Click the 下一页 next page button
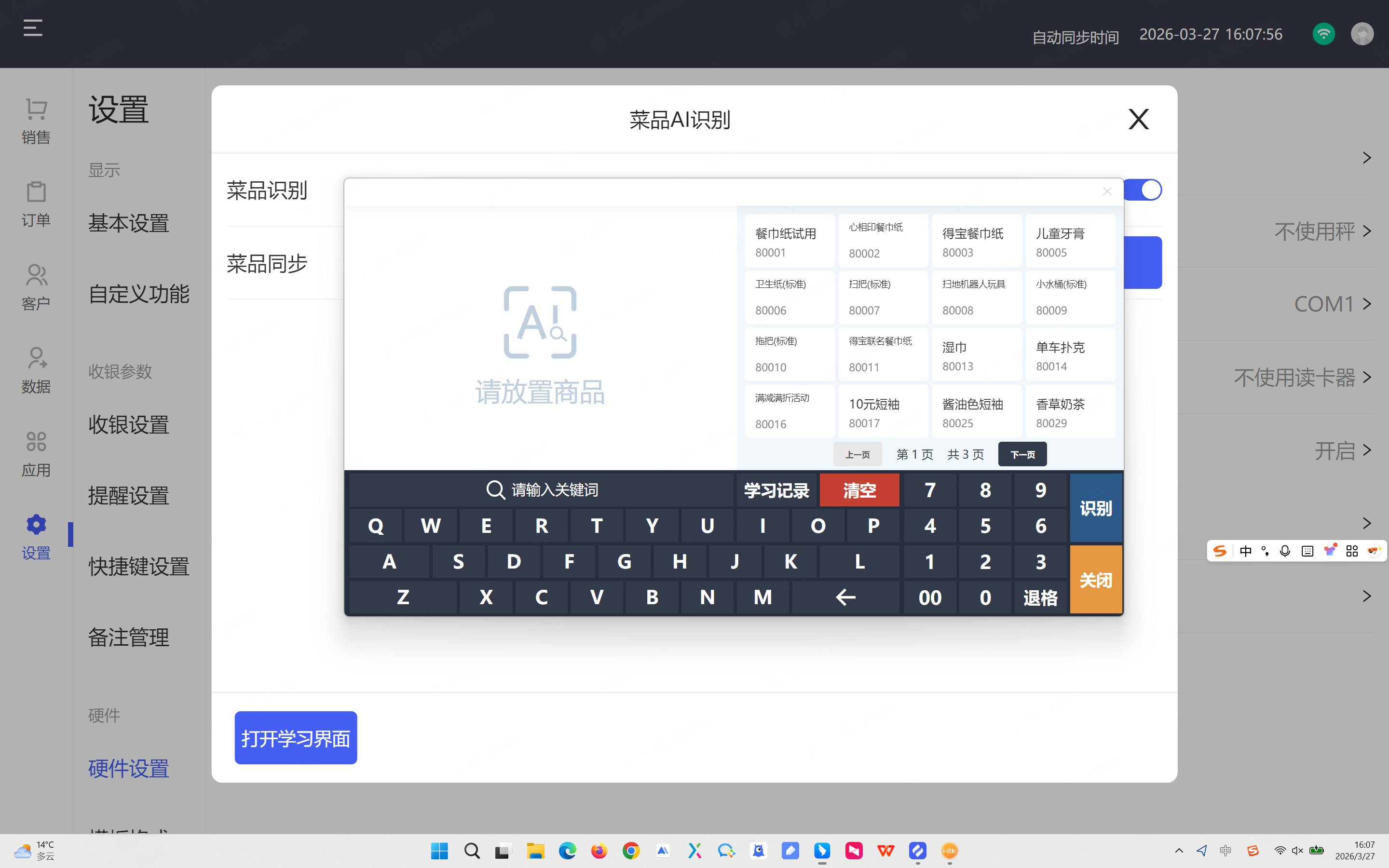 coord(1022,455)
